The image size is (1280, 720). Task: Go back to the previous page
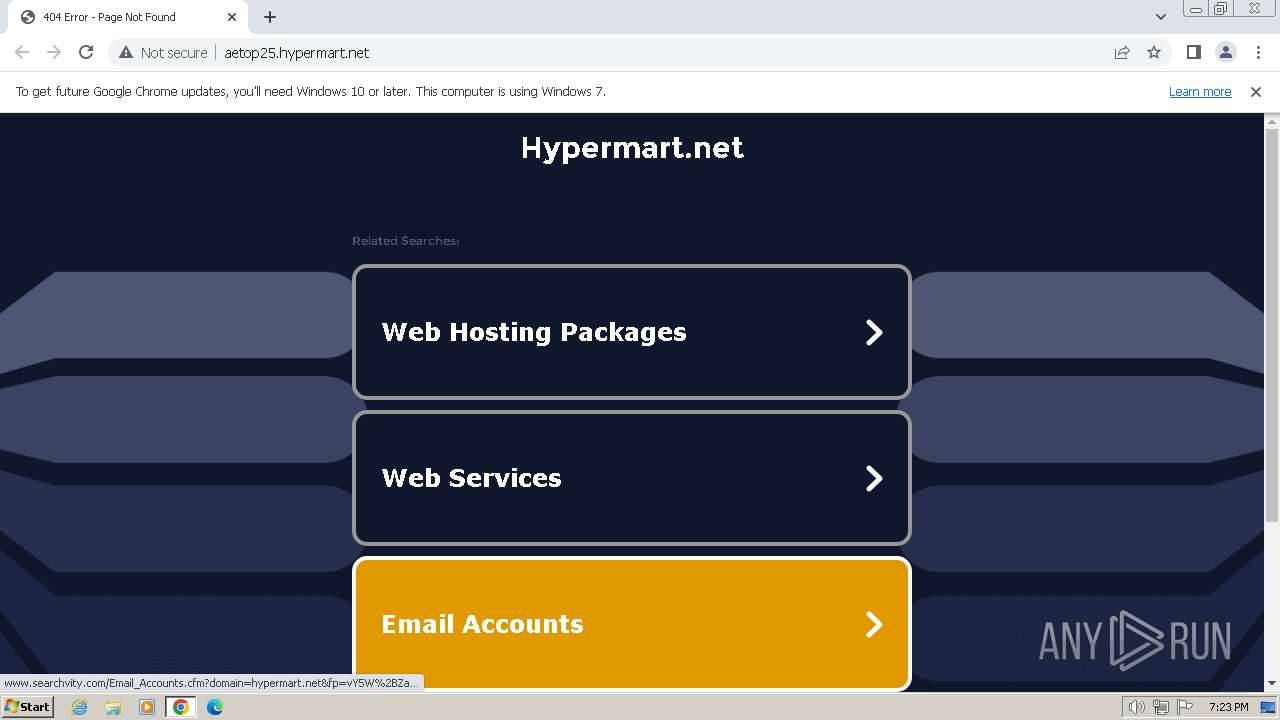click(22, 53)
